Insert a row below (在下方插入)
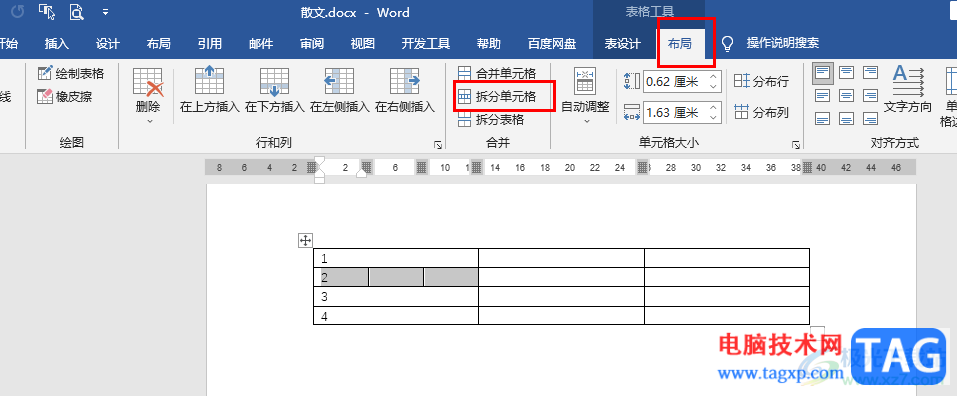957x396 pixels. [x=275, y=90]
